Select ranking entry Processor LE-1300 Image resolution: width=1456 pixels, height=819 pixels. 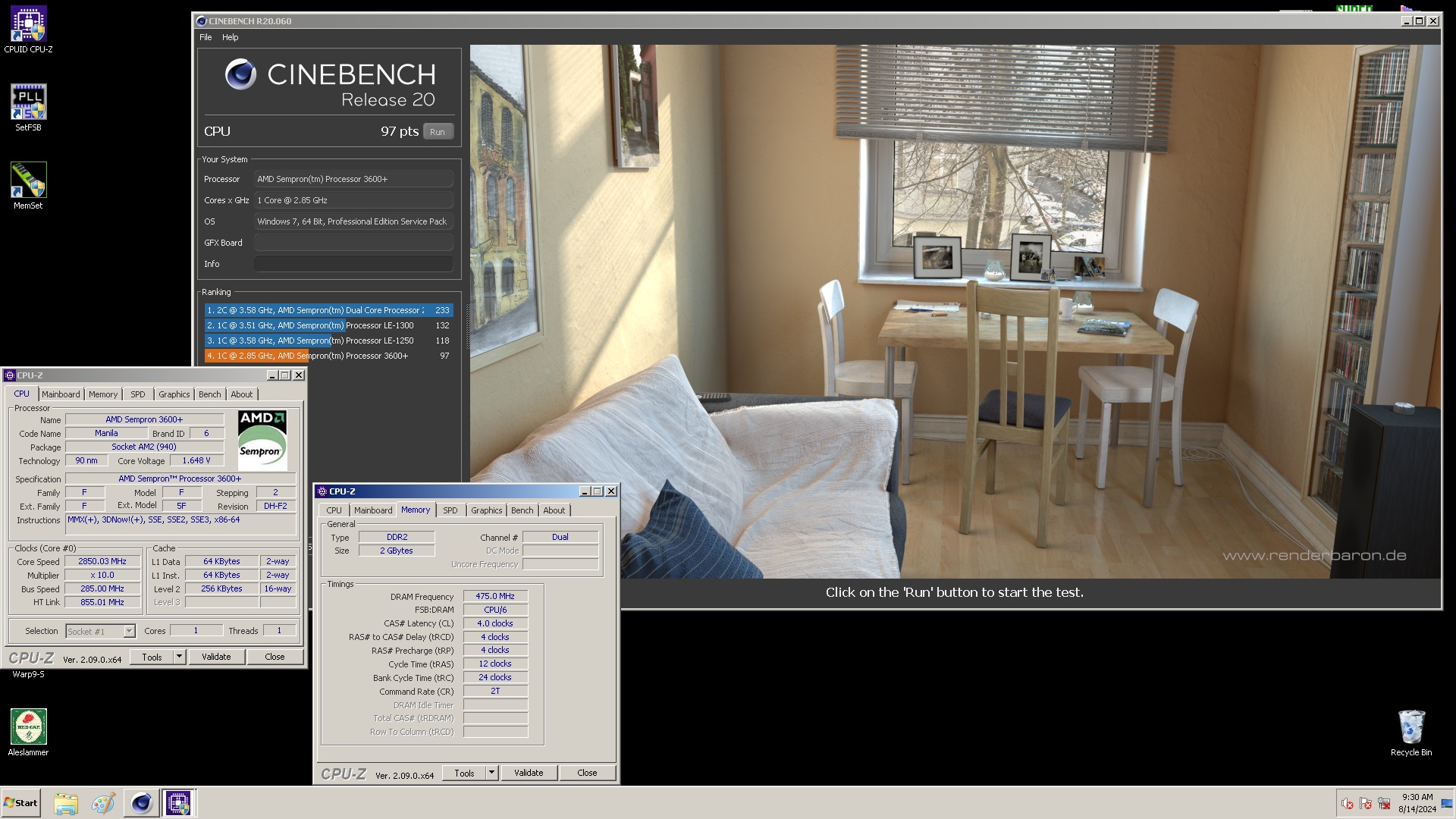click(x=328, y=325)
